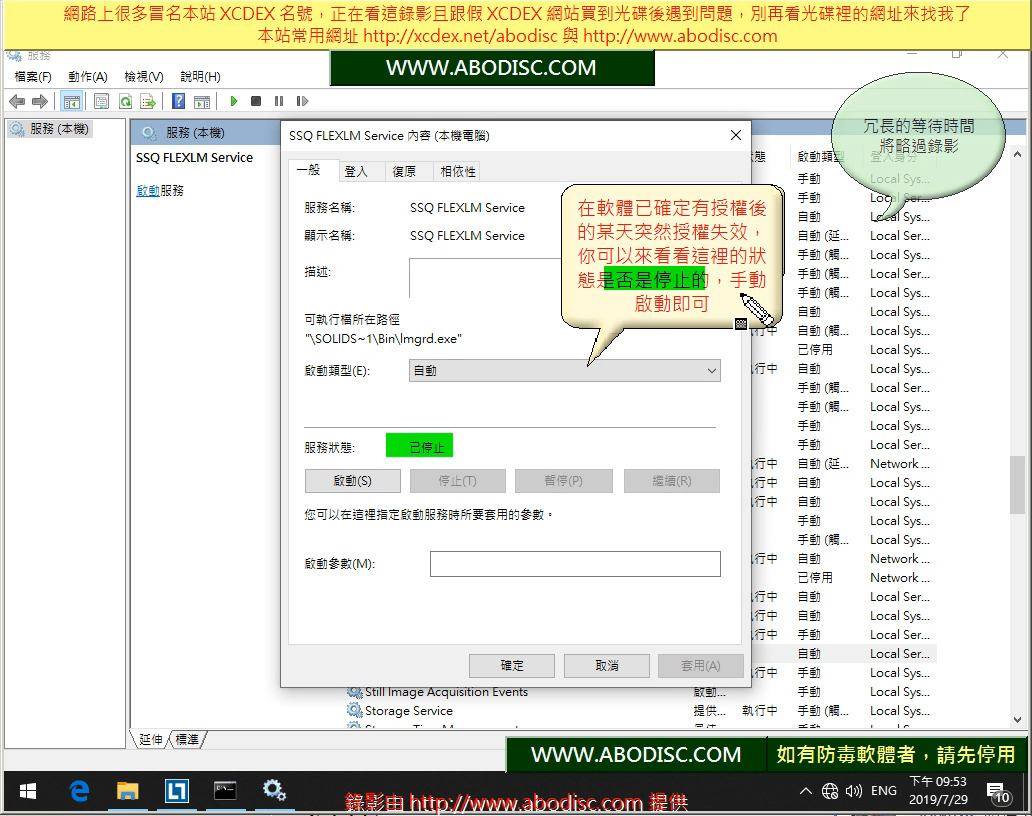Click the greyed 暫停(P) button
This screenshot has width=1032, height=816.
coord(563,481)
